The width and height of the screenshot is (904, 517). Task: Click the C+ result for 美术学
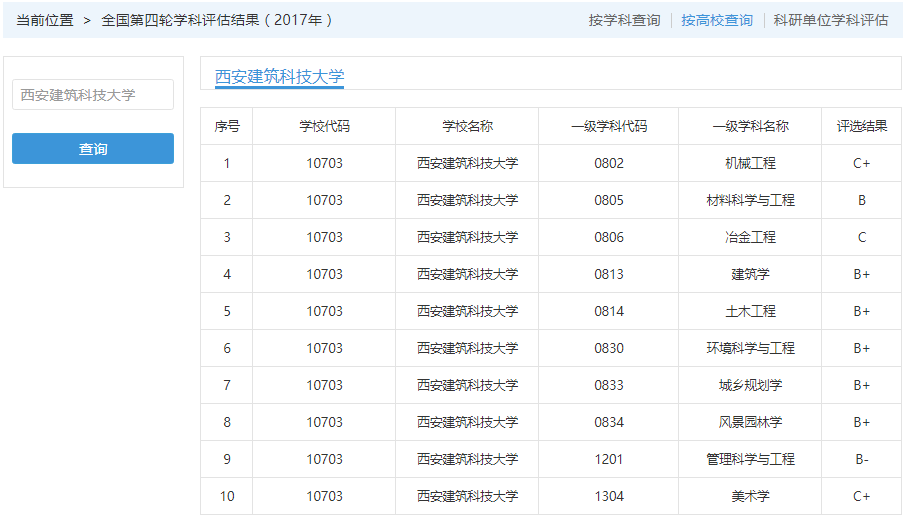pos(861,496)
